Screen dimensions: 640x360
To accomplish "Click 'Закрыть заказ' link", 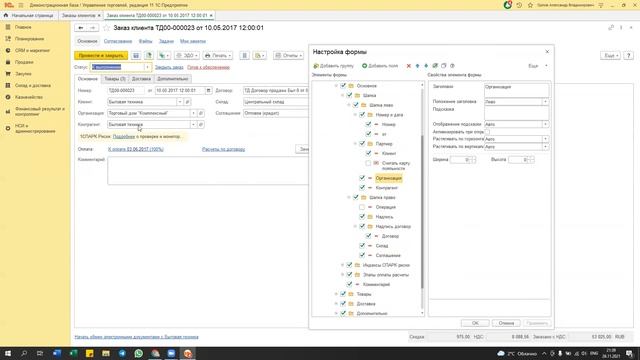I will click(x=169, y=67).
